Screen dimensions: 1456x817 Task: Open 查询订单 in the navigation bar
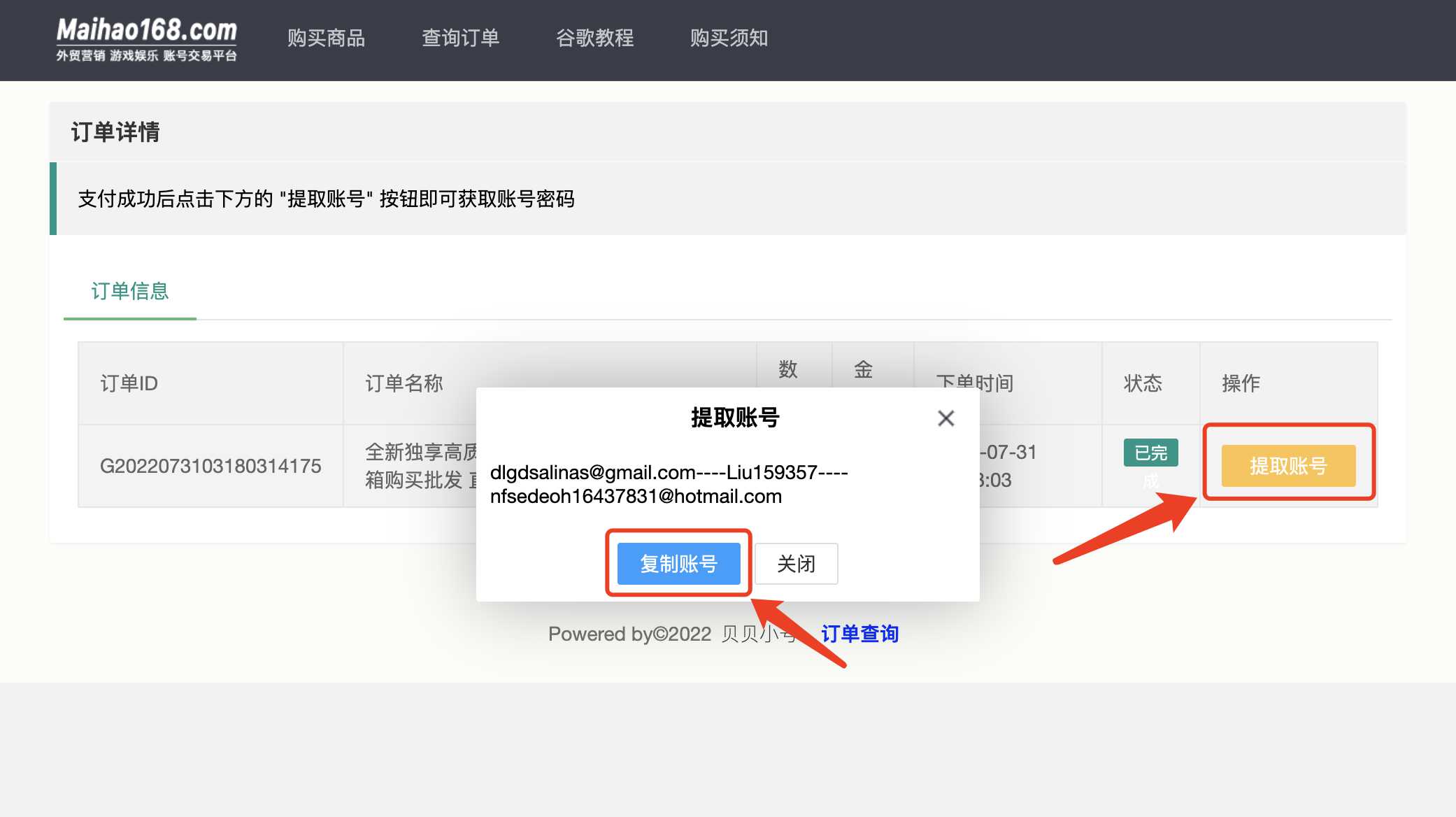click(x=459, y=38)
